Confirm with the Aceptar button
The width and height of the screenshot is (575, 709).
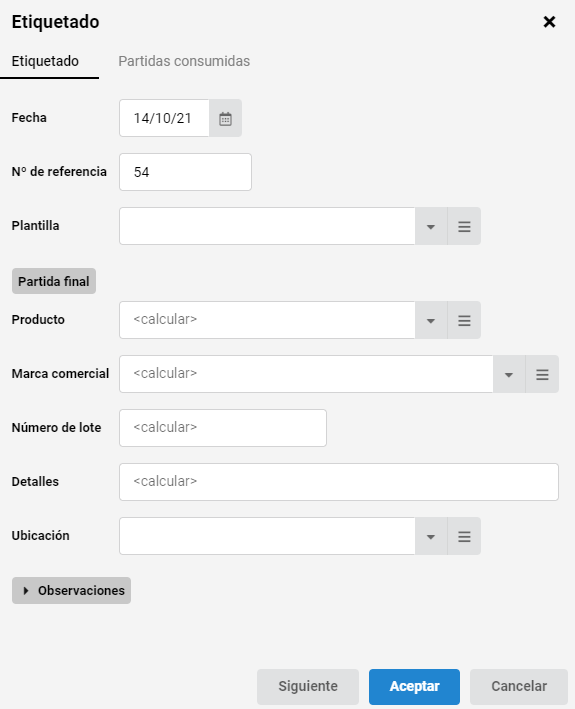click(x=415, y=686)
